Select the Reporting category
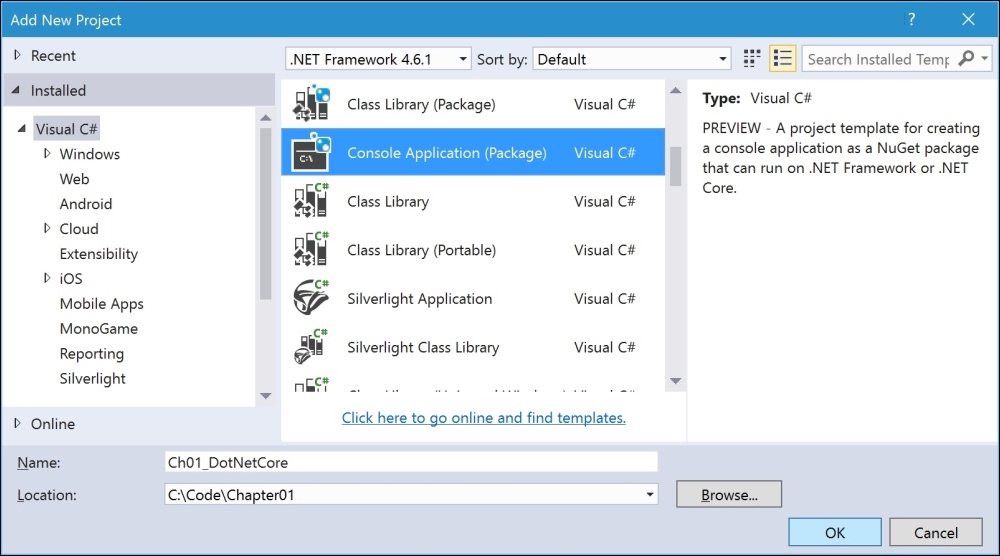This screenshot has width=1000, height=556. [92, 353]
